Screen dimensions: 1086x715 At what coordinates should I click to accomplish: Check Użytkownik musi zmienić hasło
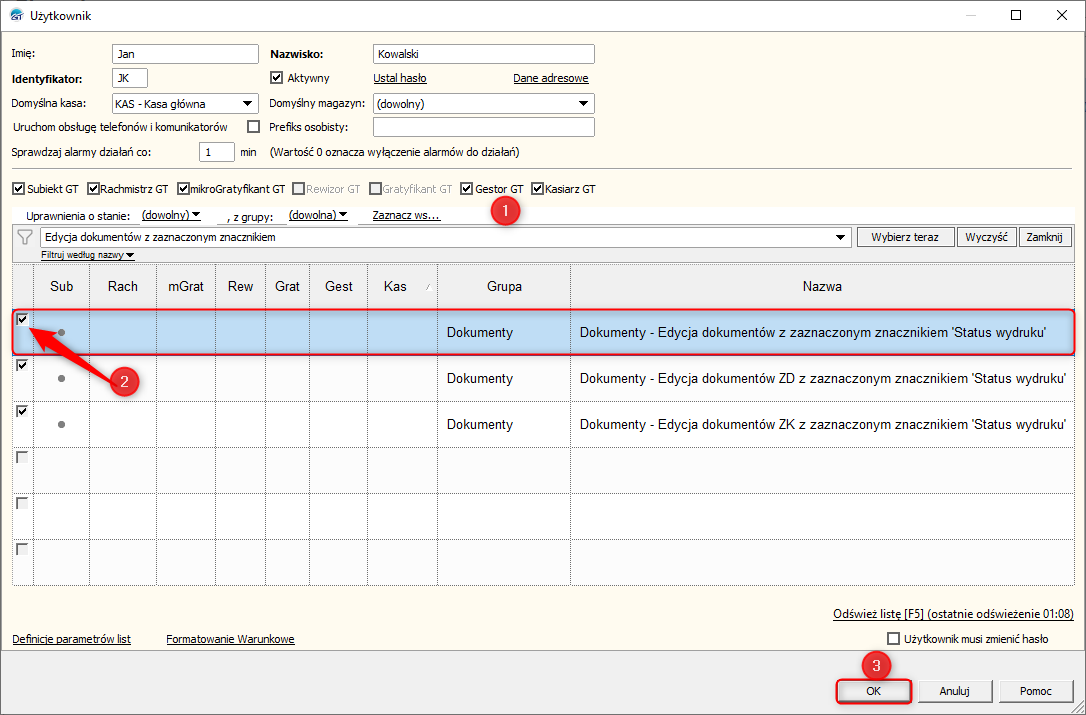[x=894, y=639]
